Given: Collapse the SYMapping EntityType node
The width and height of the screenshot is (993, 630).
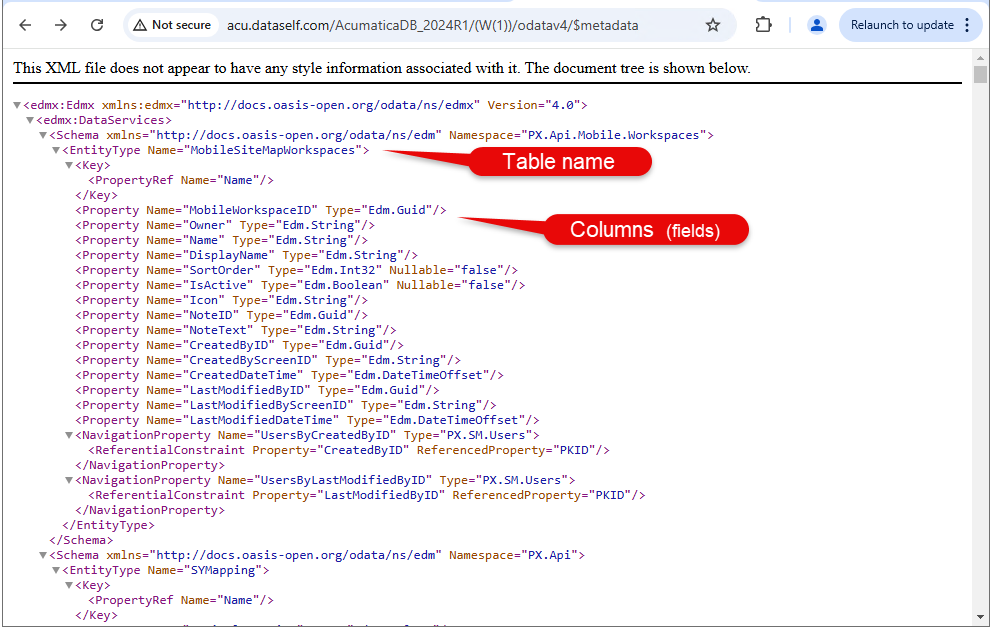Looking at the screenshot, I should click(56, 570).
